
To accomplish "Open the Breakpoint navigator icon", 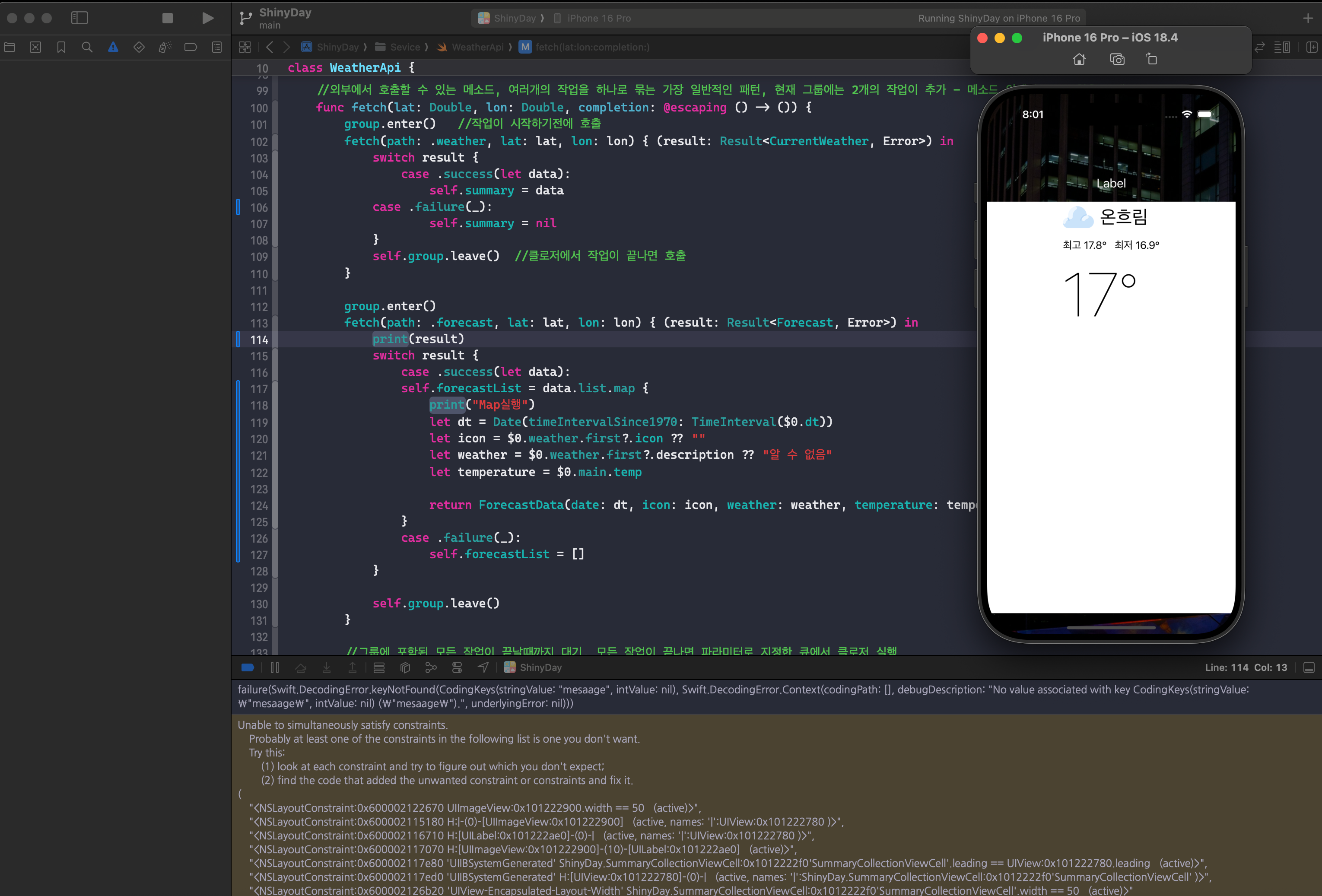I will [191, 47].
